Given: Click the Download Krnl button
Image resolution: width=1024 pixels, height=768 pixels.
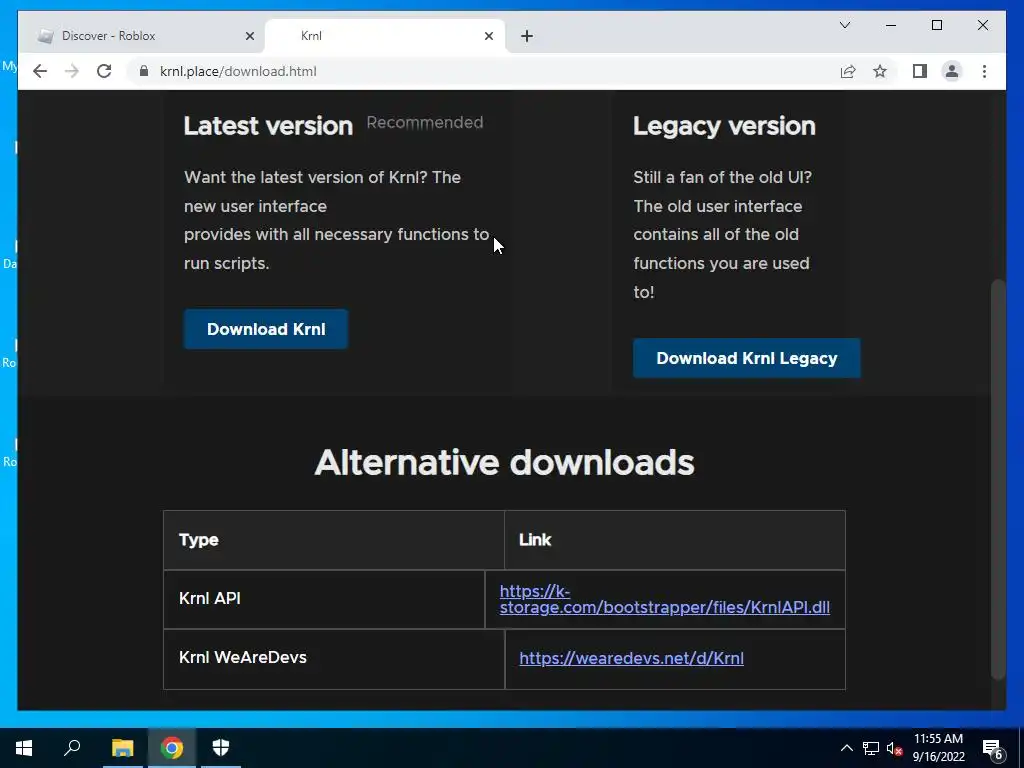Looking at the screenshot, I should coord(266,329).
